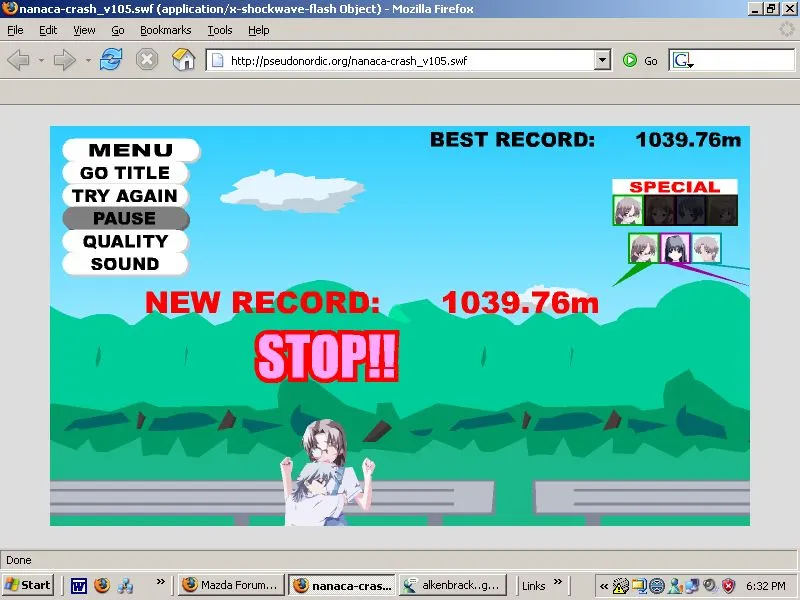Open the Bookmarks menu
Image resolution: width=800 pixels, height=600 pixels.
[x=165, y=30]
